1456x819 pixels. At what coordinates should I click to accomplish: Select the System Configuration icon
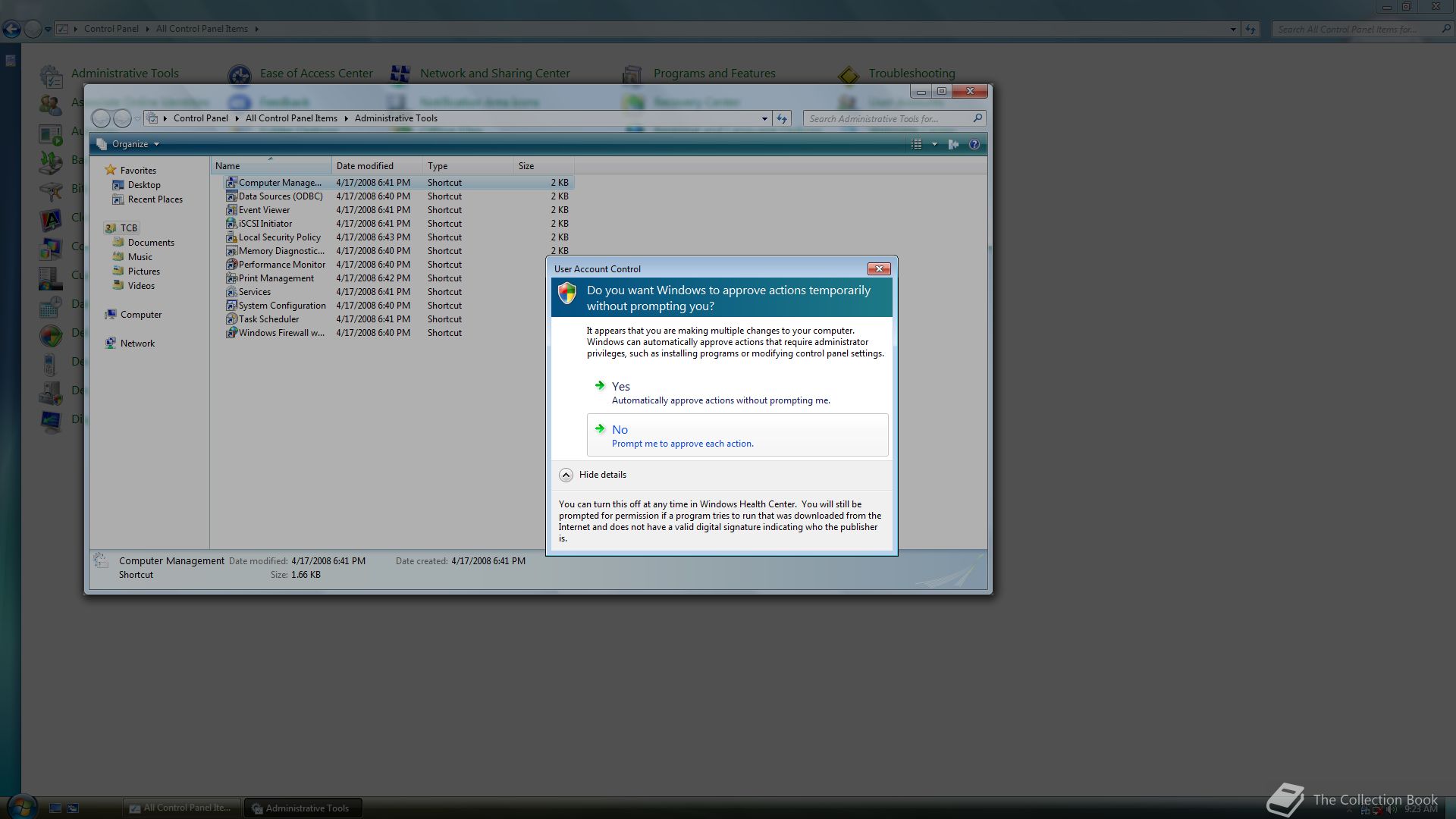coord(231,306)
